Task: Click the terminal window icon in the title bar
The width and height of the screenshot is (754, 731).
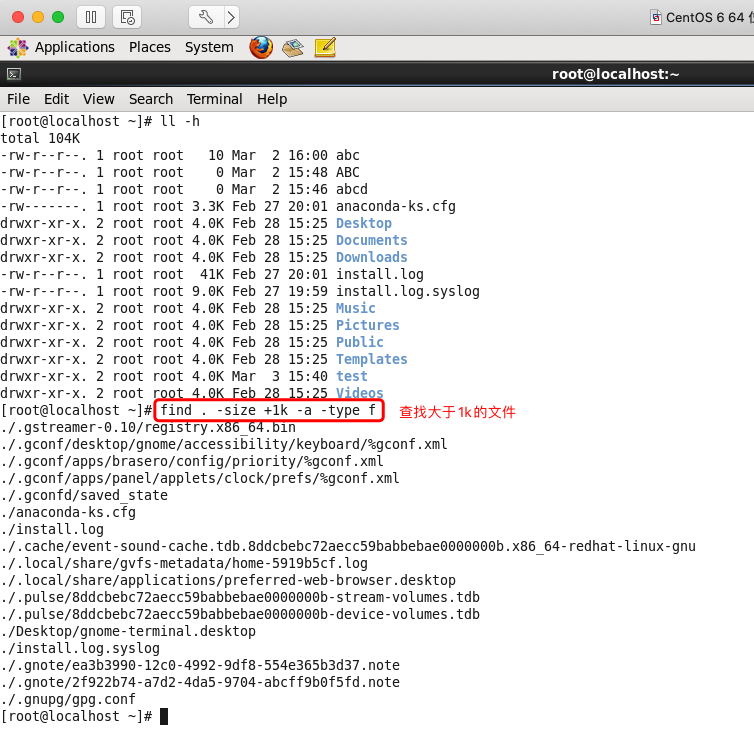Action: 13,74
